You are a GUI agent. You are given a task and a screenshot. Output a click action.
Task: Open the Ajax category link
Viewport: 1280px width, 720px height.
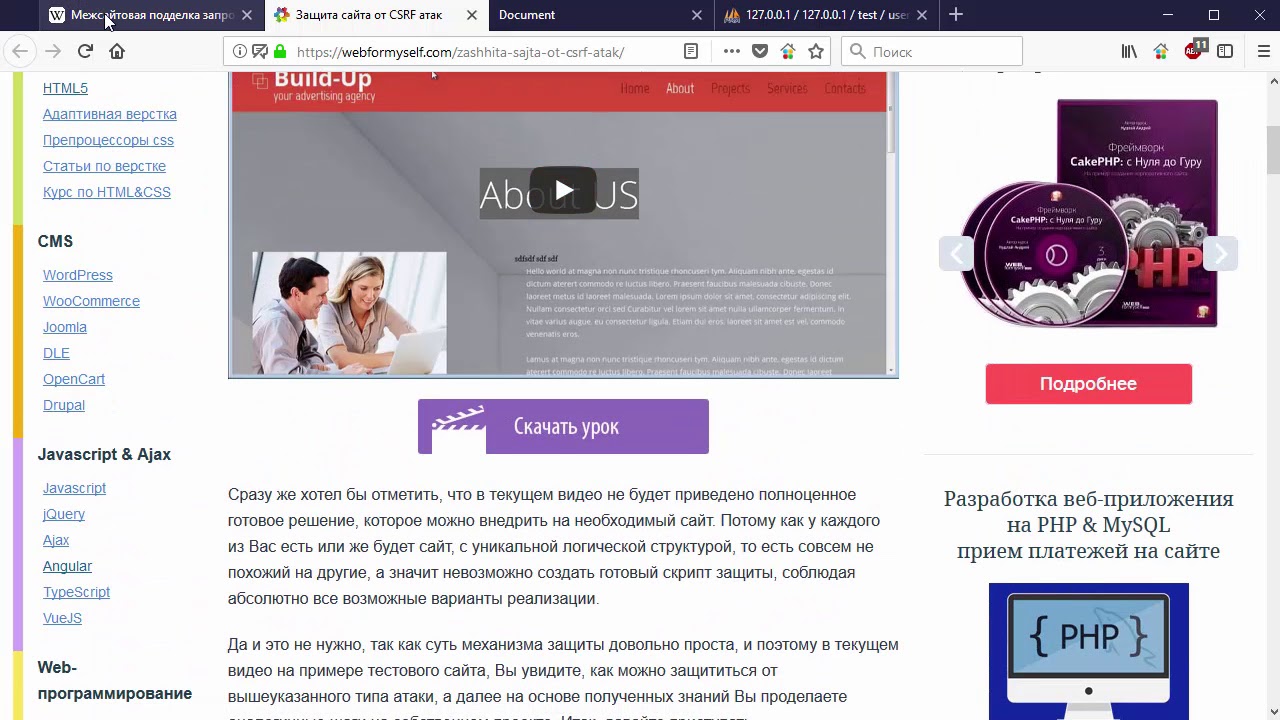click(x=56, y=540)
